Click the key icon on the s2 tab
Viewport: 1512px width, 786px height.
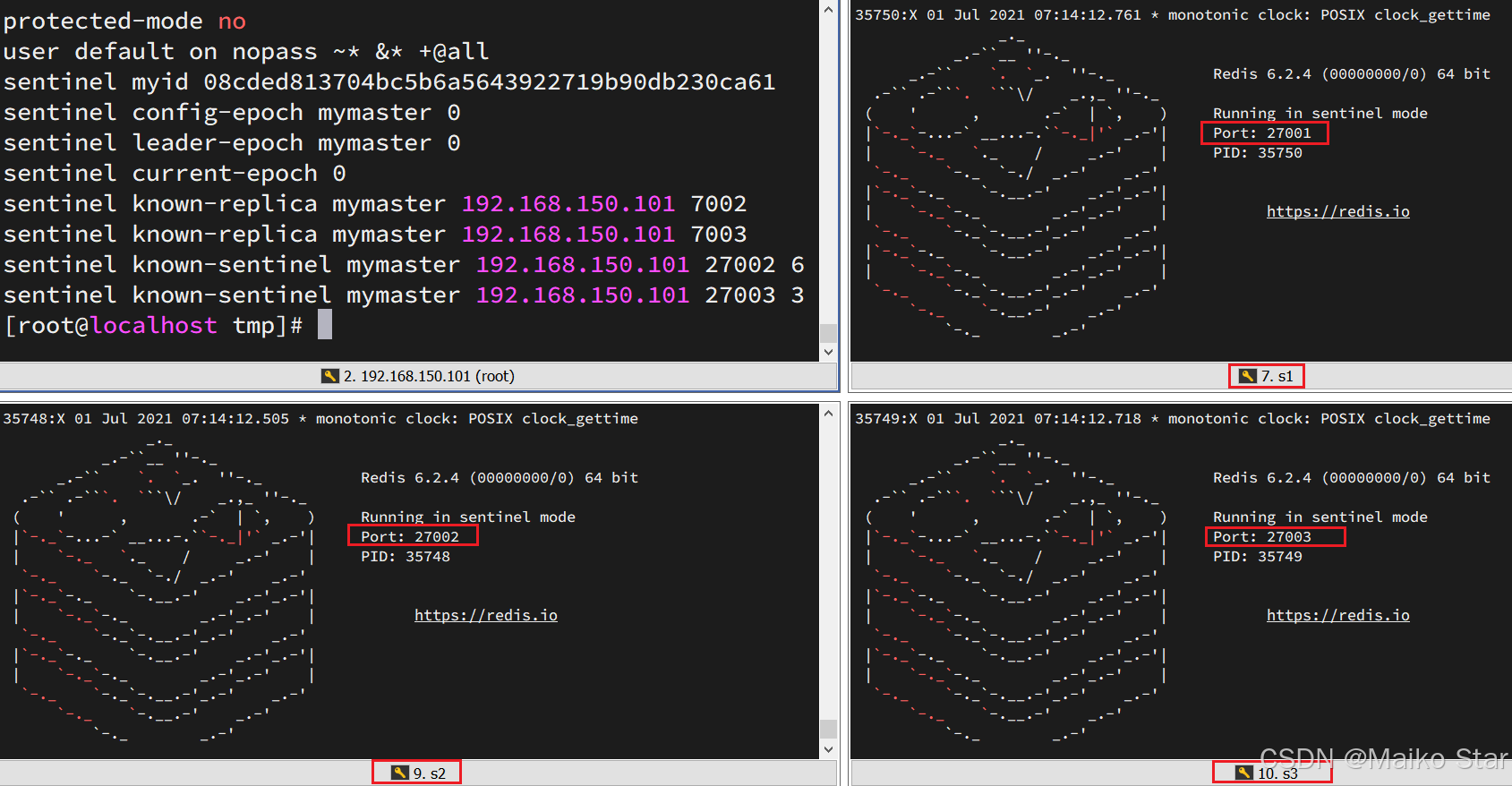400,773
